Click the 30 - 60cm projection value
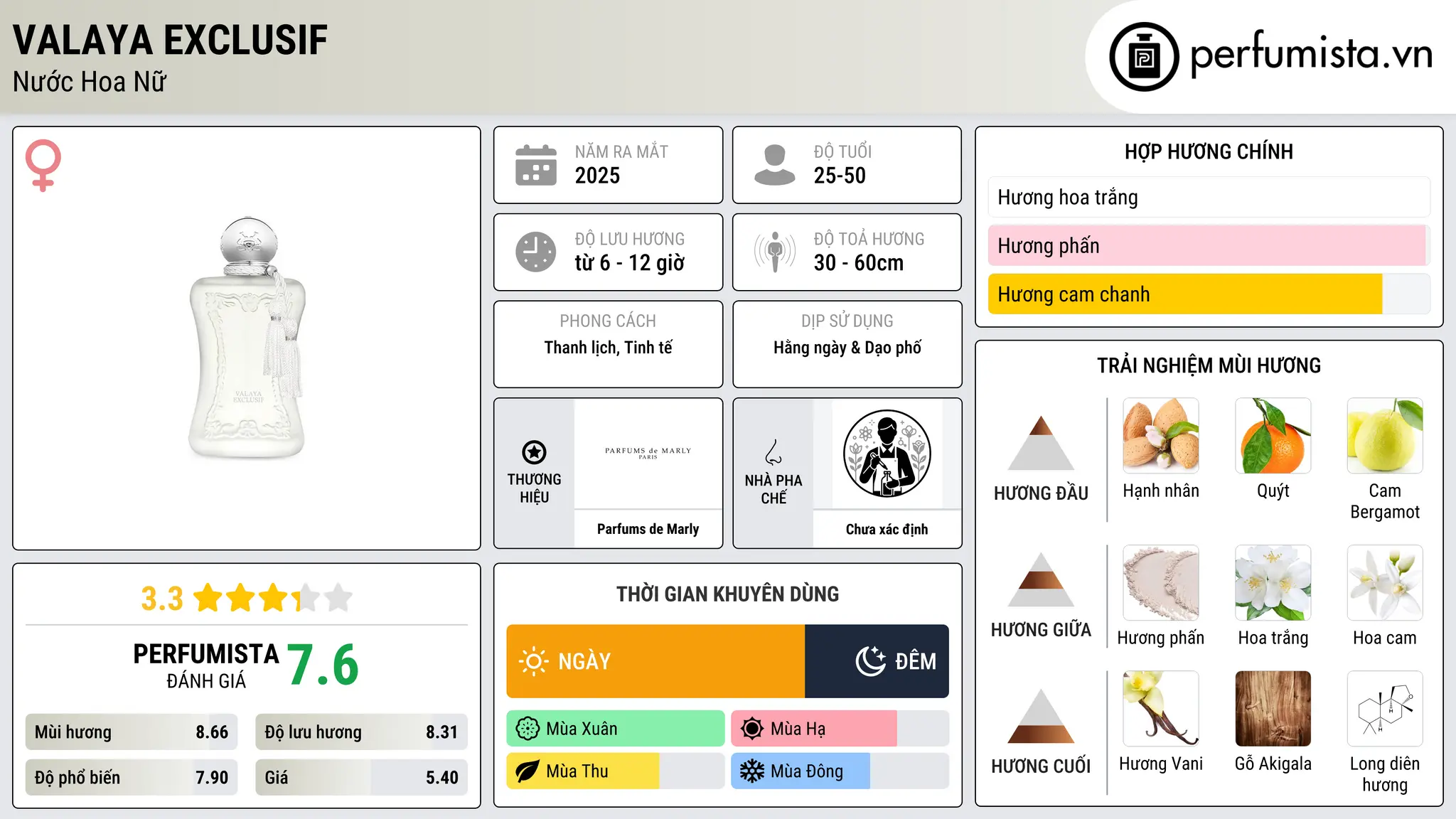Screen dimensions: 1456x819 click(858, 263)
